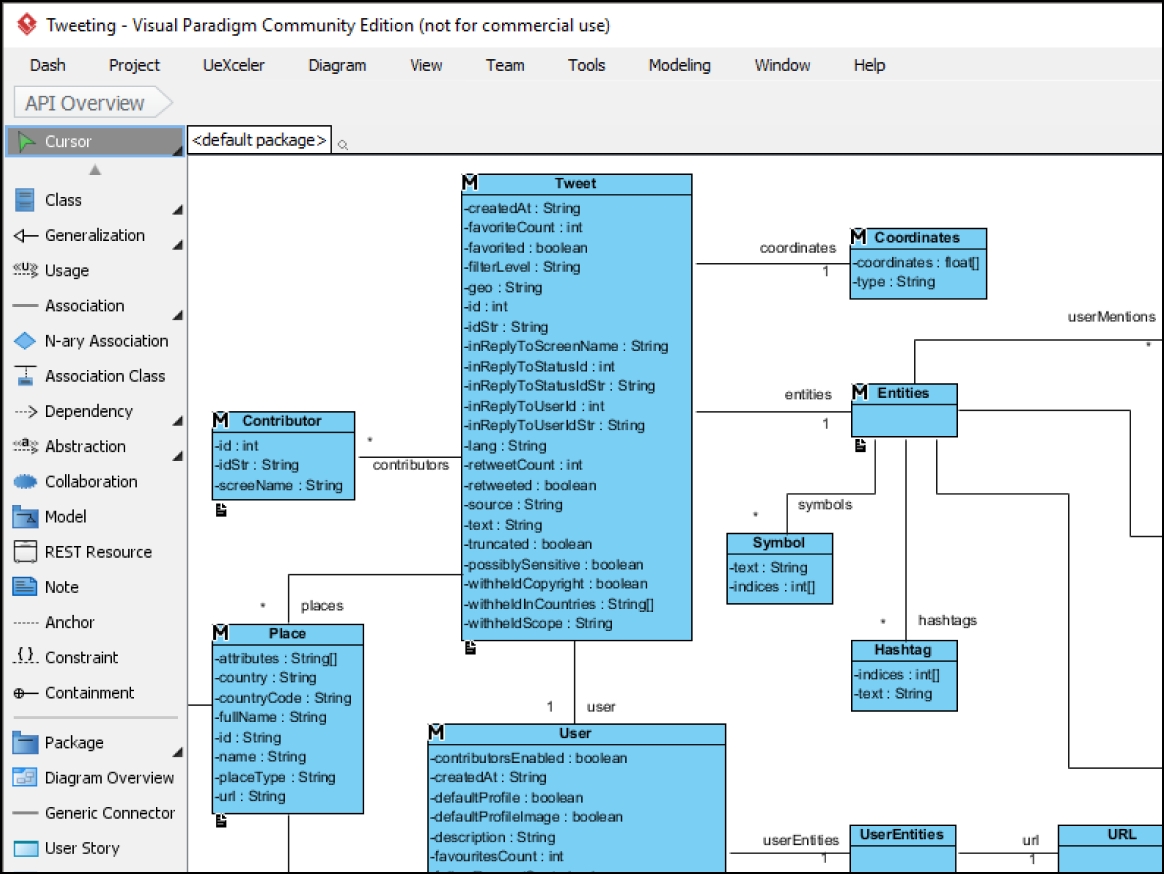Expand the Generalization tool submenu arrow
Screen dimensions: 1164x874
pos(177,245)
